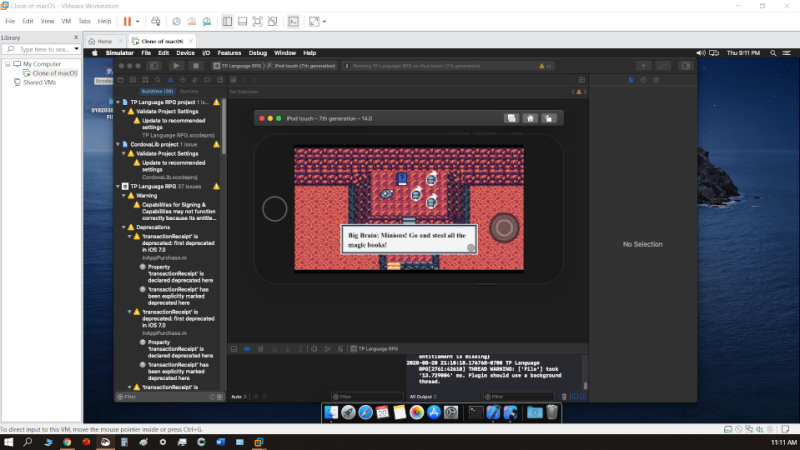Open Simulator Features menu

pyautogui.click(x=229, y=53)
